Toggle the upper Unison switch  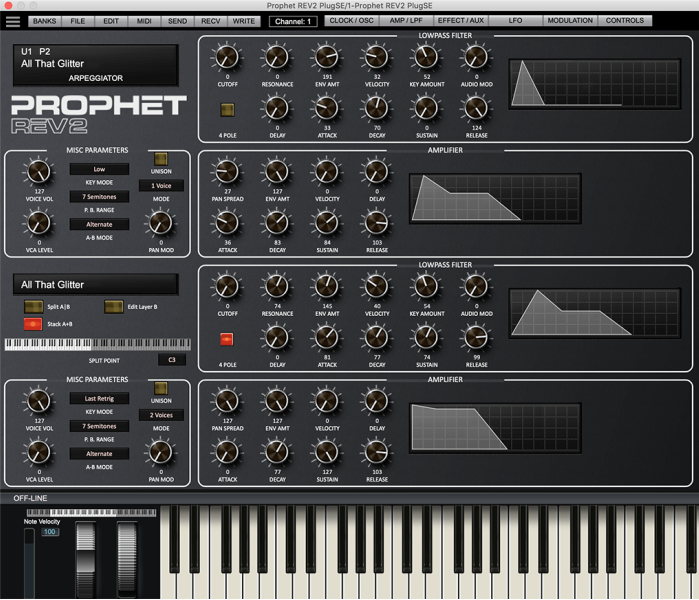point(161,159)
